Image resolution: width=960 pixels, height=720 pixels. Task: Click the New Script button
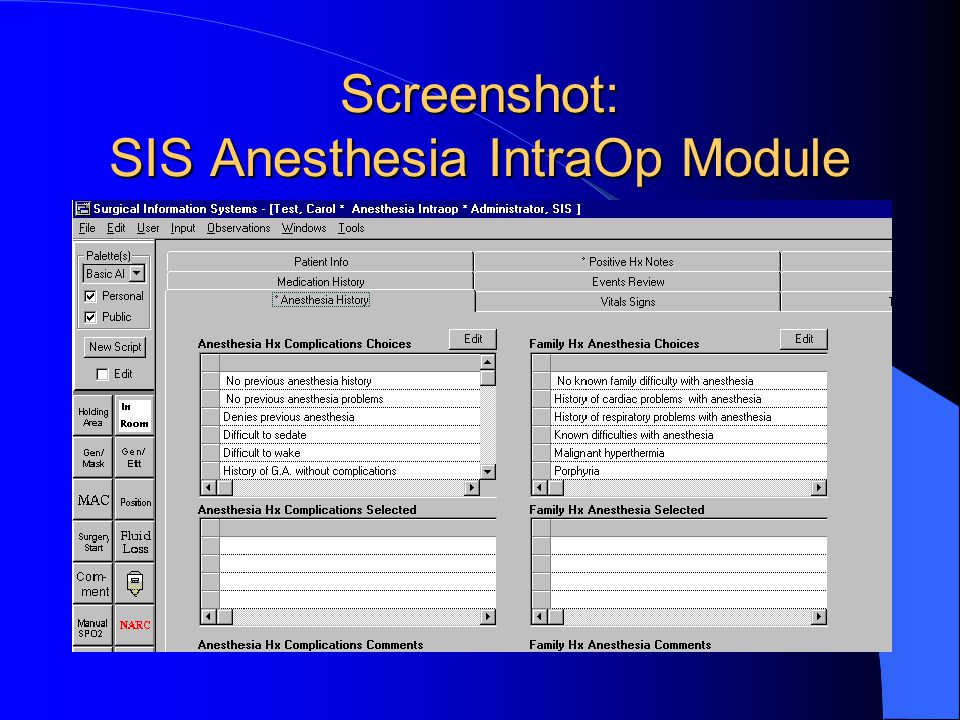click(x=115, y=347)
